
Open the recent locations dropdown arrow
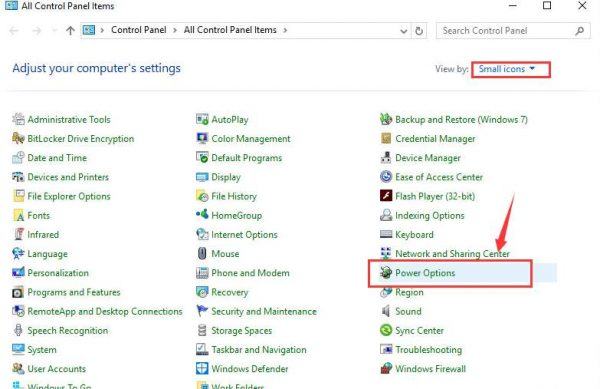coord(55,30)
